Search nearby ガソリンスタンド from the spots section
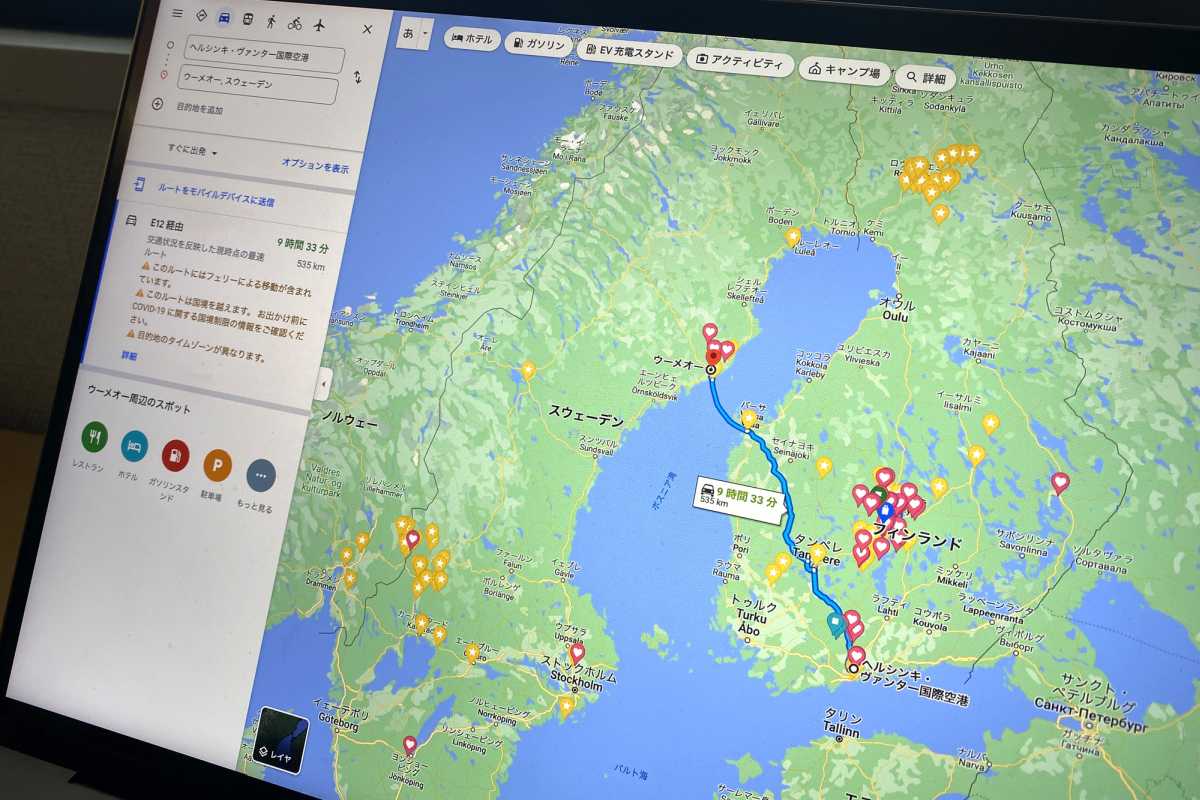Image resolution: width=1200 pixels, height=800 pixels. coord(175,455)
